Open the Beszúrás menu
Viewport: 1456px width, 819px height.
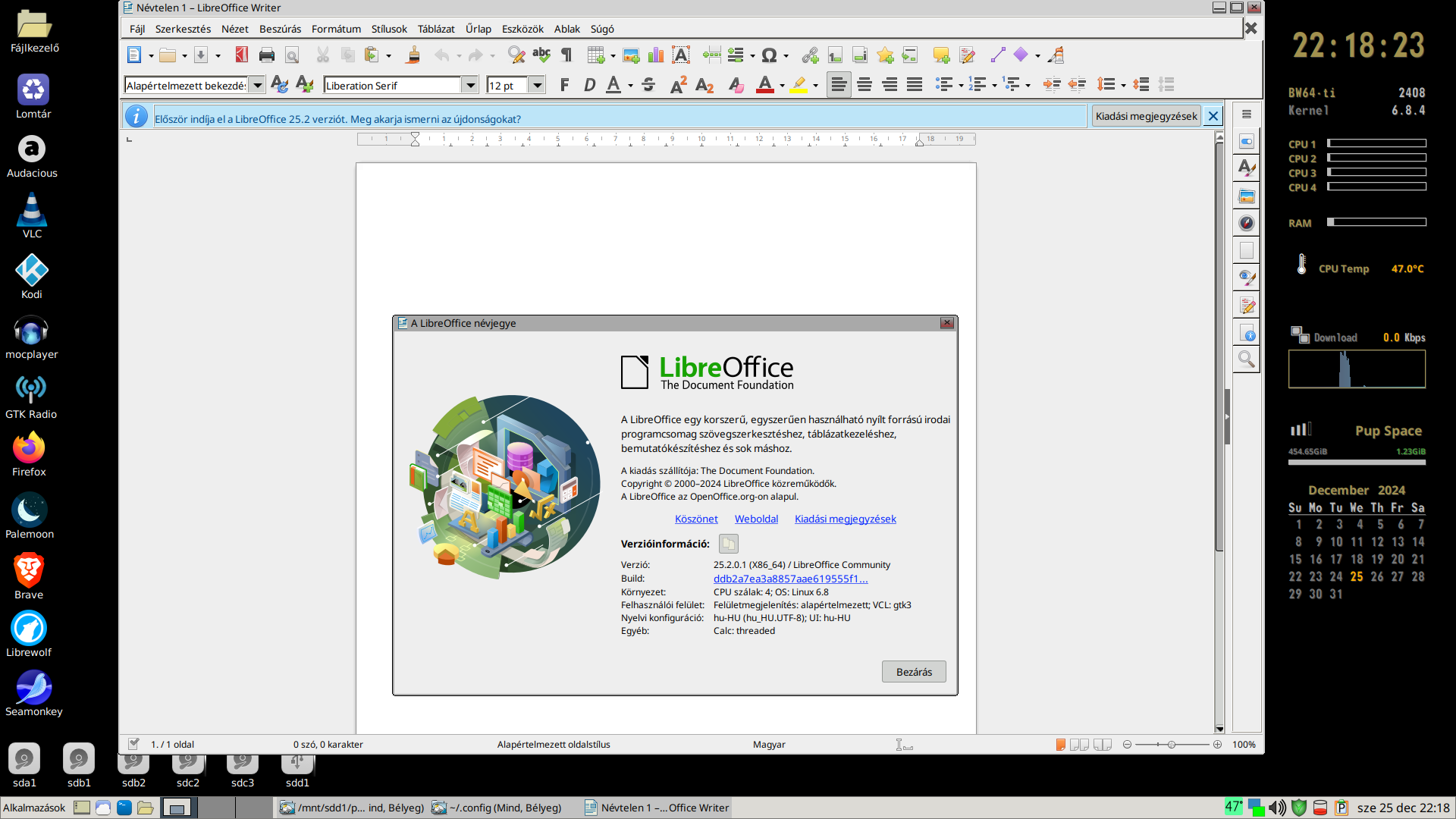click(x=280, y=29)
